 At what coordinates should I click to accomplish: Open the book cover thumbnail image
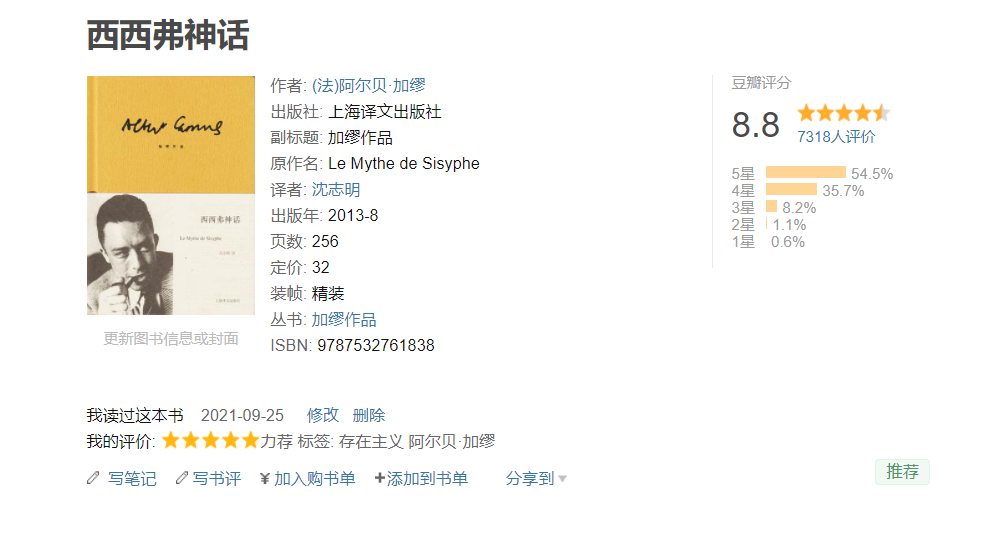coord(171,195)
